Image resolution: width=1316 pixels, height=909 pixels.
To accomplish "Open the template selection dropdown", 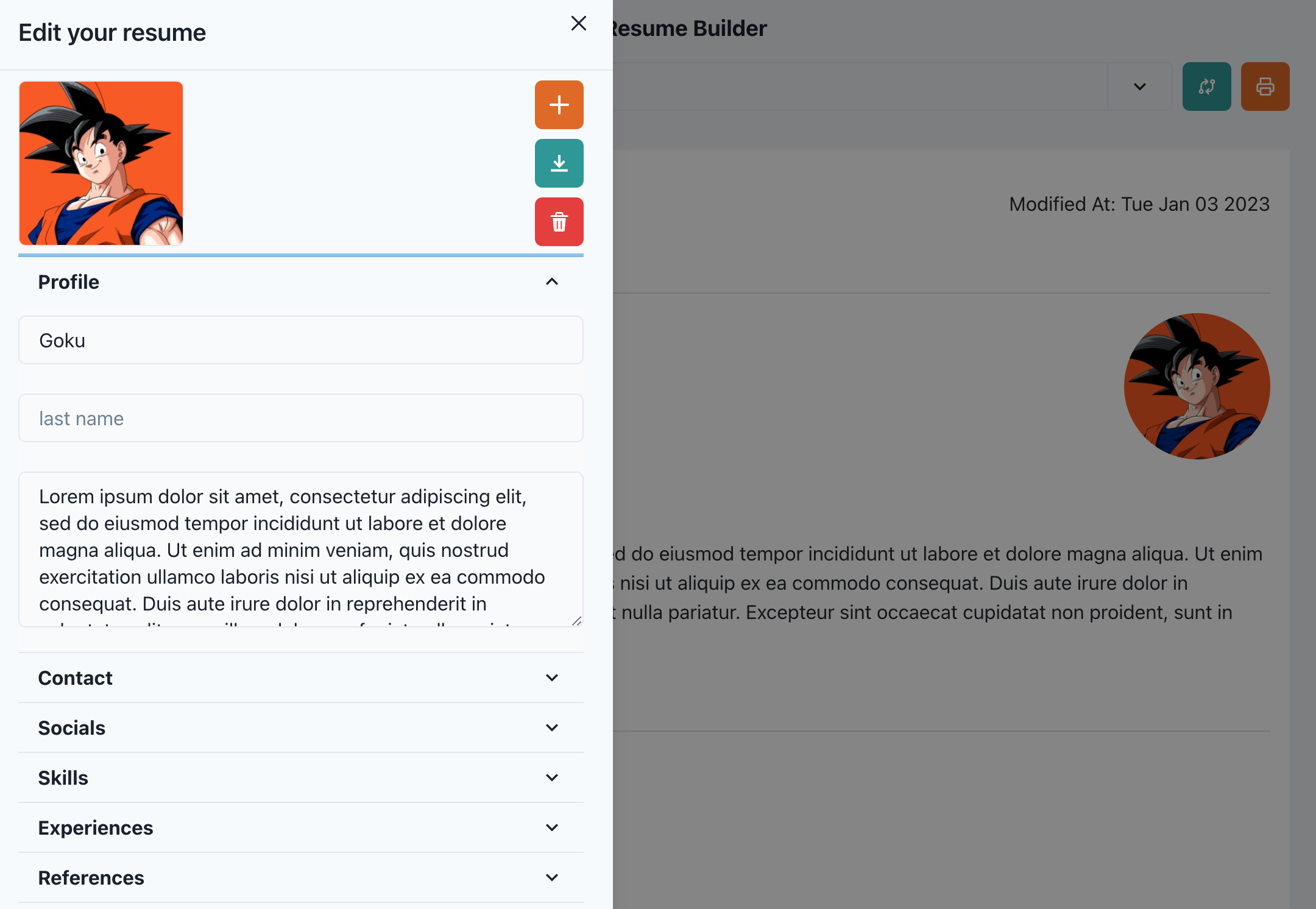I will 1139,87.
